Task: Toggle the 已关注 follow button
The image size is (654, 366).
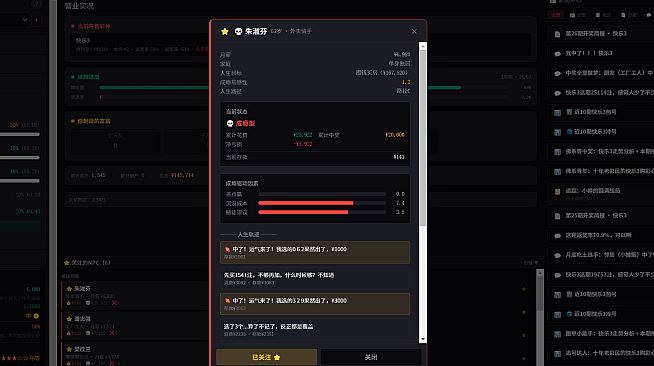Action: pos(266,357)
